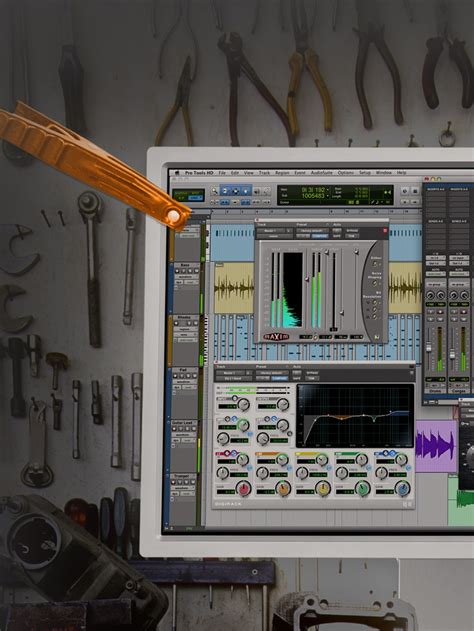
Task: Click the compare button in EQ plug-in header
Action: (279, 379)
